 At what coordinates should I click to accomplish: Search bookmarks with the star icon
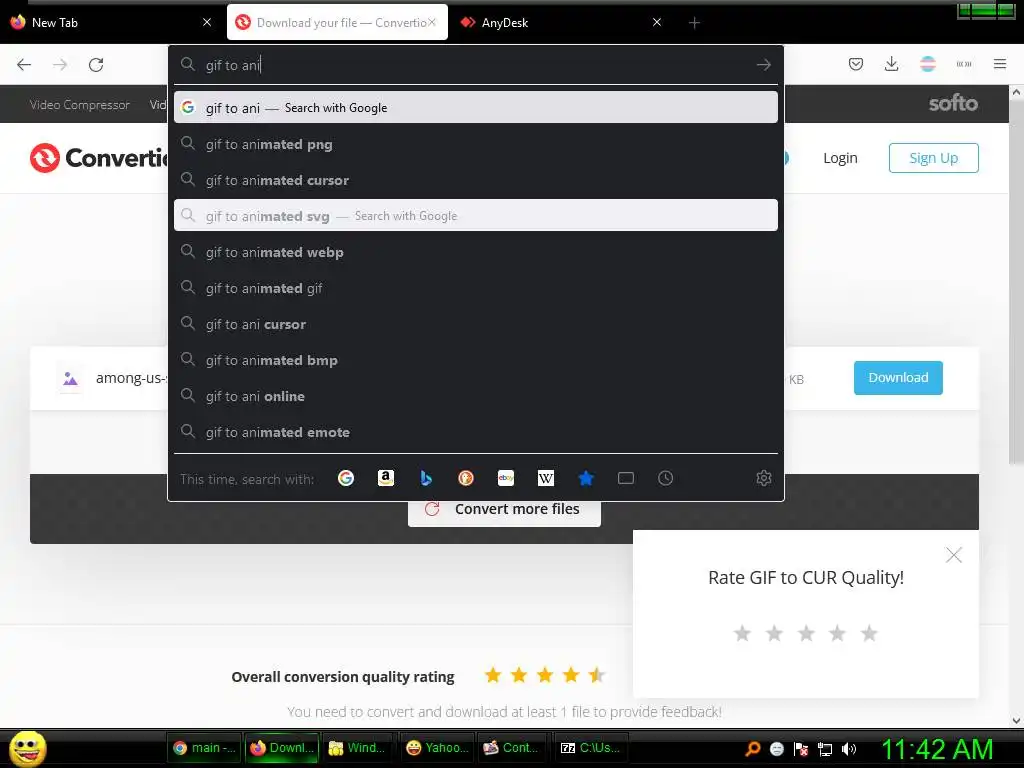(586, 478)
